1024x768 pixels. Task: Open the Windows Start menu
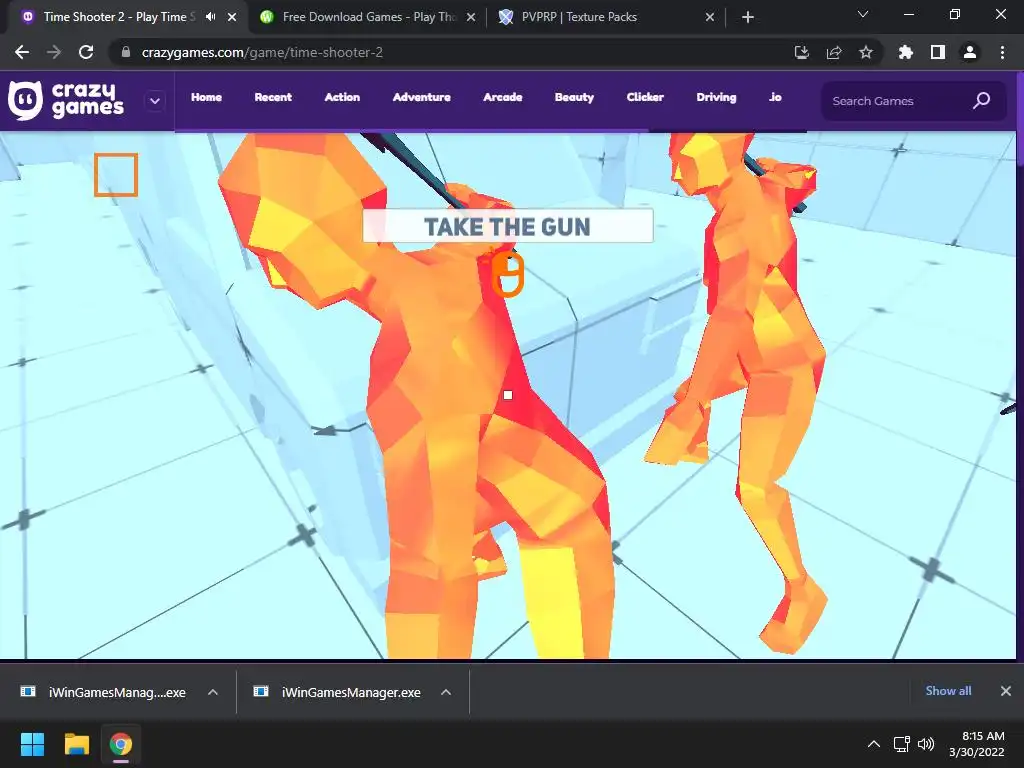click(x=32, y=744)
